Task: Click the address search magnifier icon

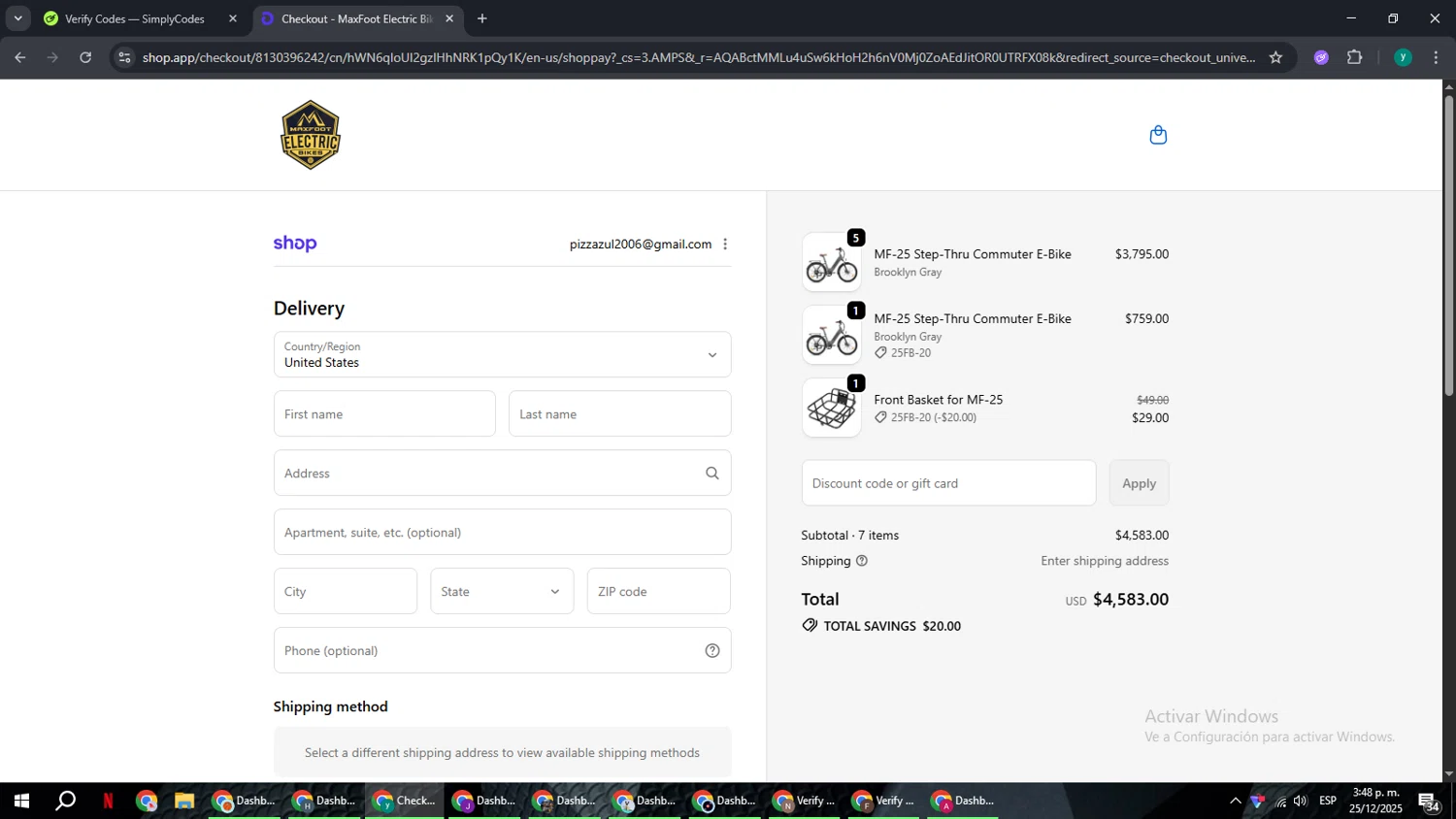Action: (712, 474)
